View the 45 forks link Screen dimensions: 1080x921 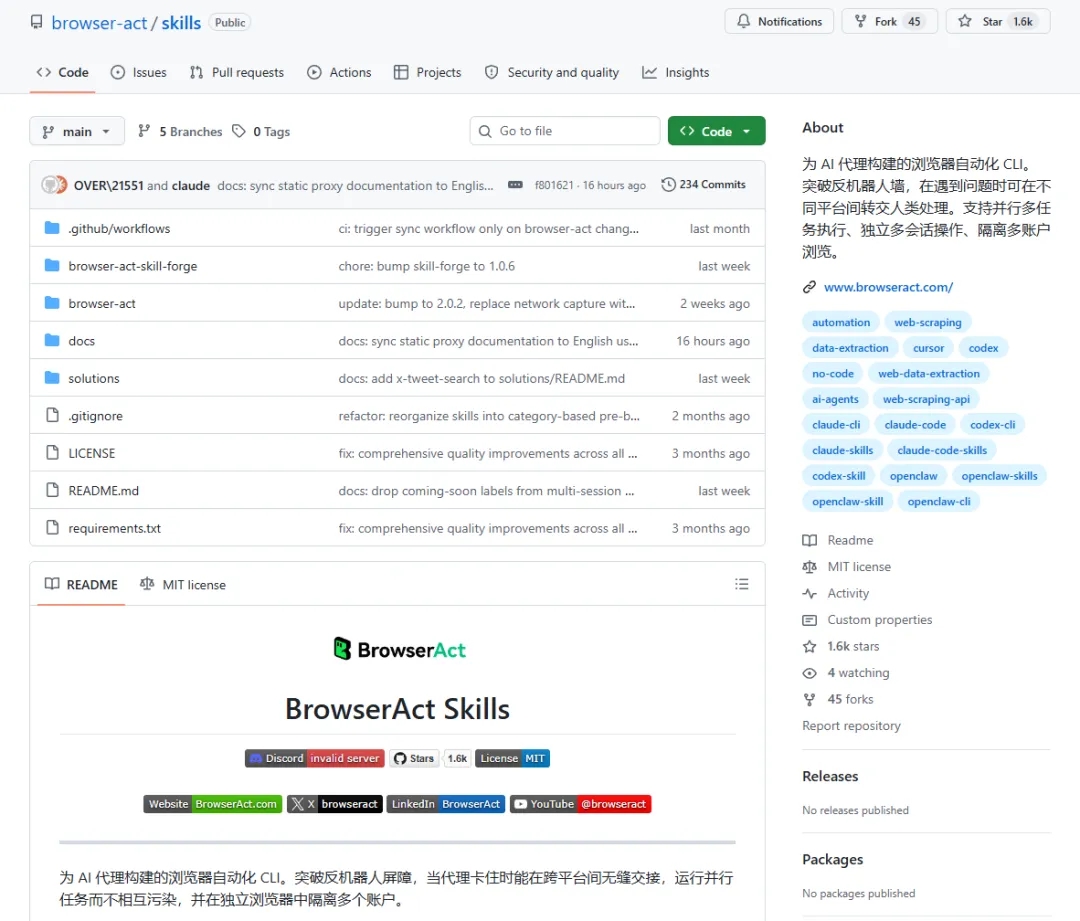coord(839,699)
